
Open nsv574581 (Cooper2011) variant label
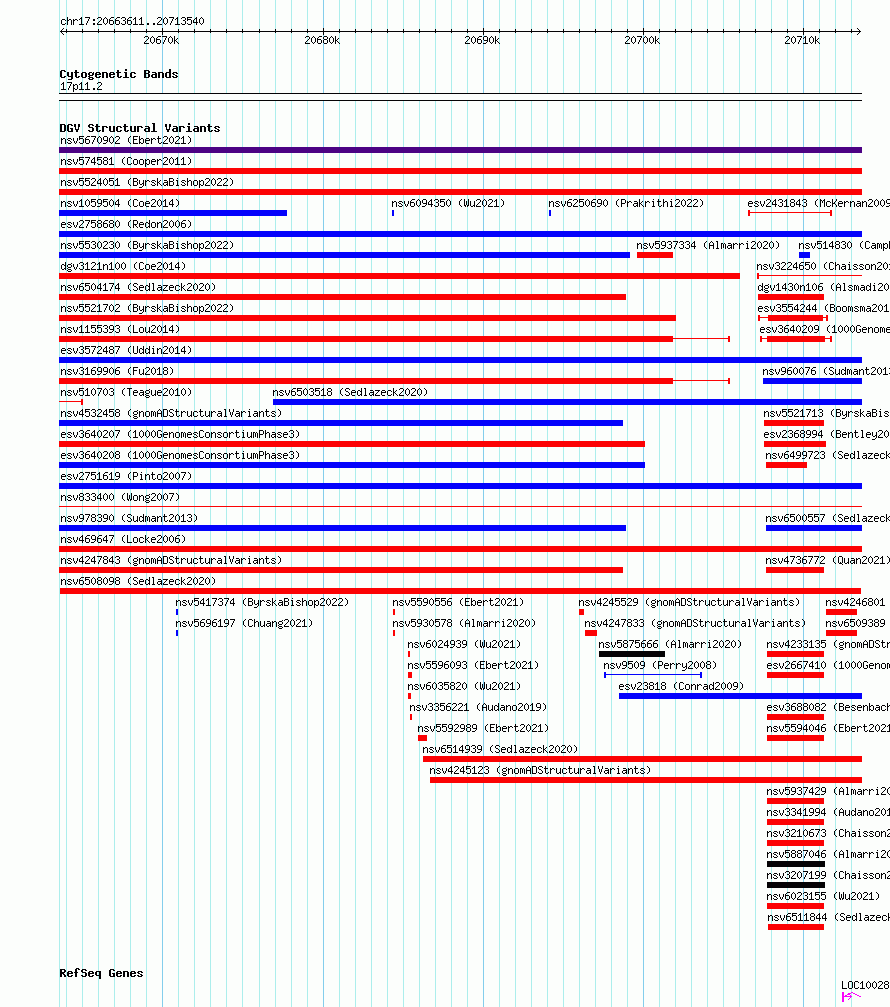126,161
